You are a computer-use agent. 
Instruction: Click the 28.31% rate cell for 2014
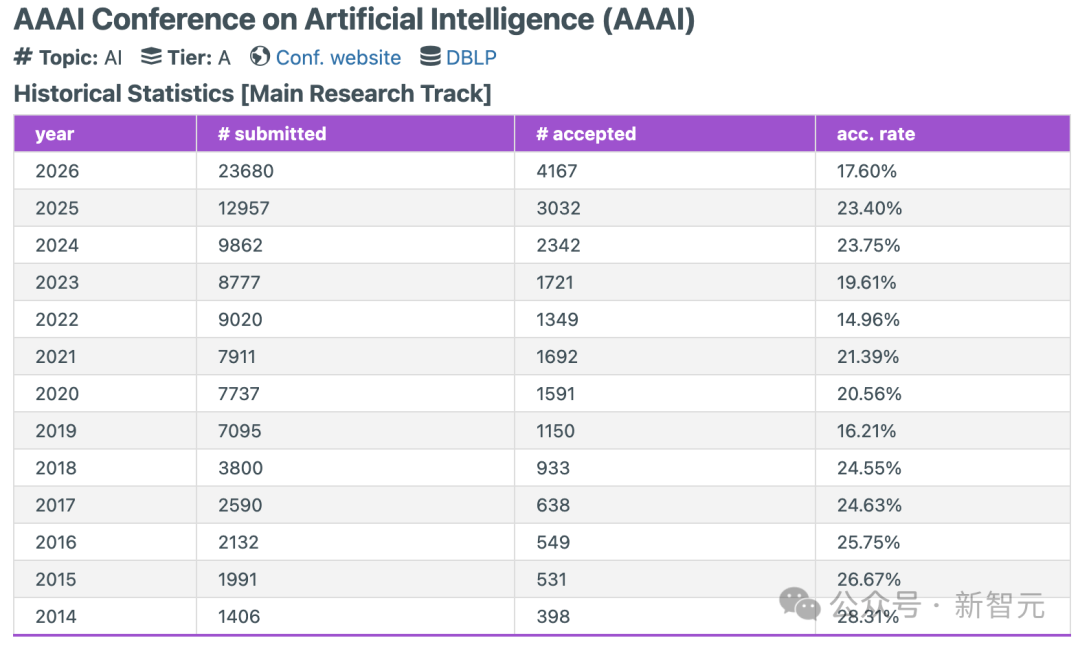point(866,617)
